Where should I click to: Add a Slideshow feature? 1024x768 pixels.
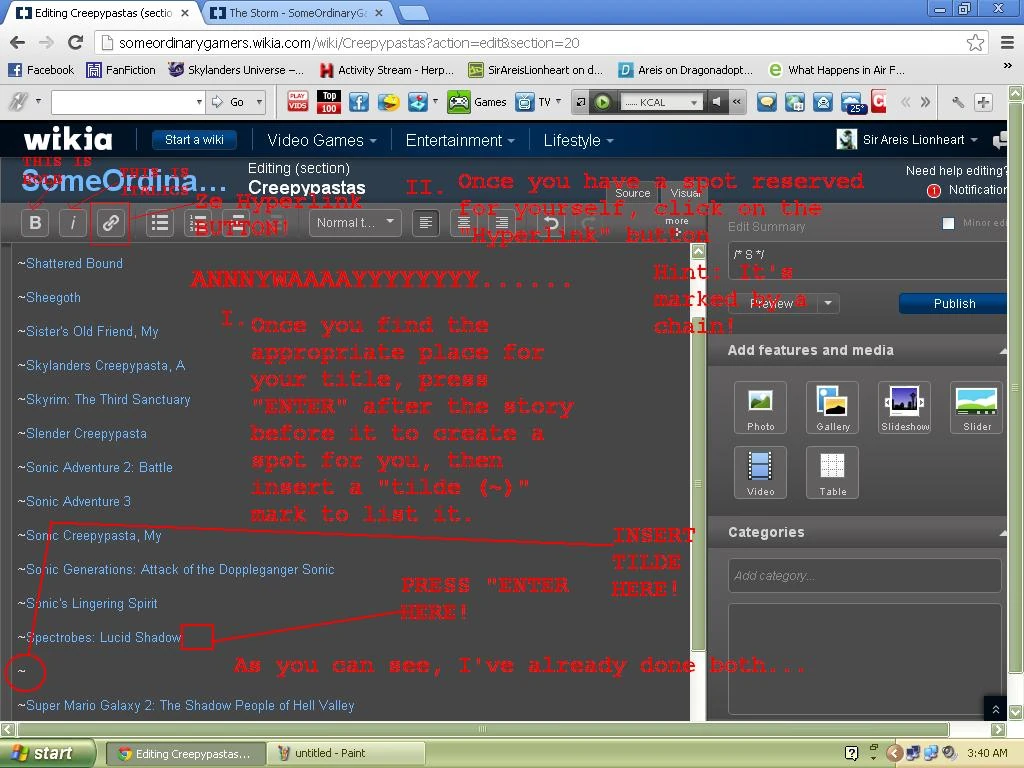click(904, 408)
